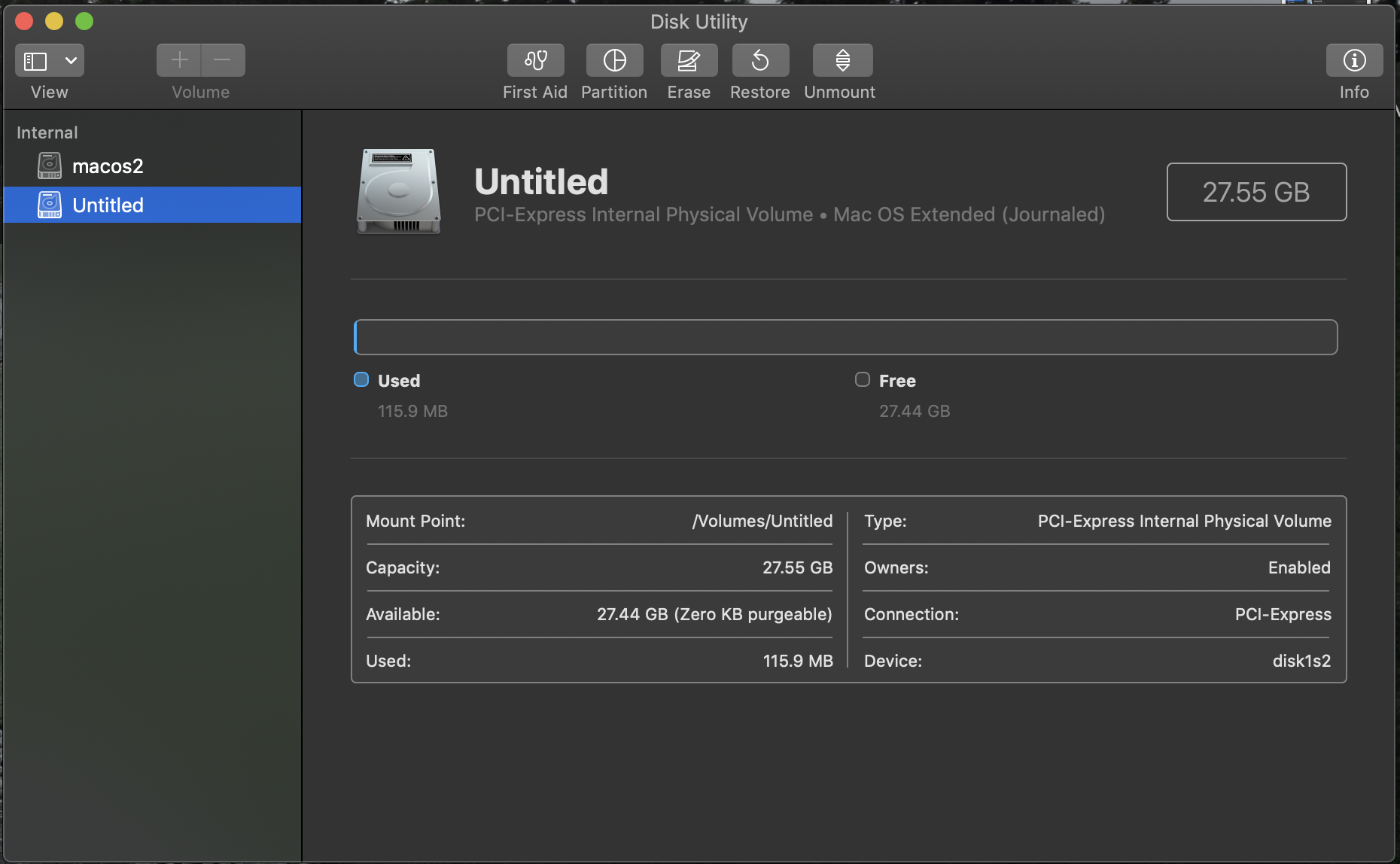Remove volume with minus button
Viewport: 1400px width, 864px height.
(x=223, y=60)
